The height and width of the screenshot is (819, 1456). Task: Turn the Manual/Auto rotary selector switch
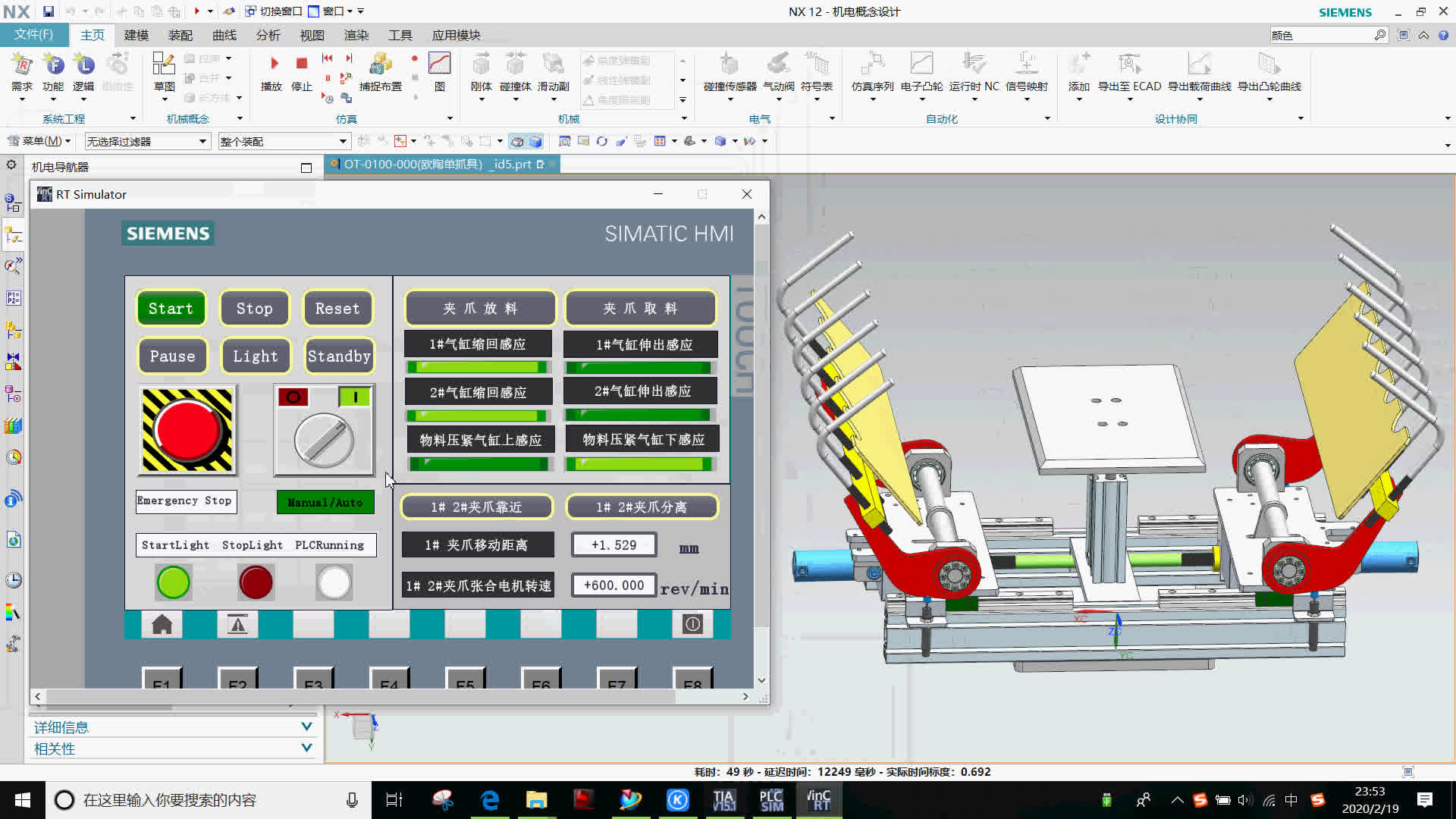coord(325,439)
